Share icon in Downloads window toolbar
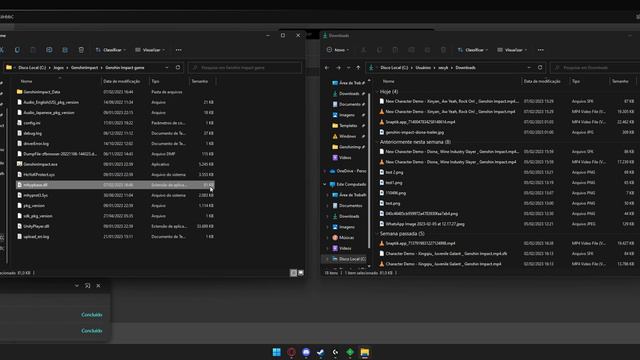Image resolution: width=640 pixels, height=360 pixels. click(x=427, y=50)
